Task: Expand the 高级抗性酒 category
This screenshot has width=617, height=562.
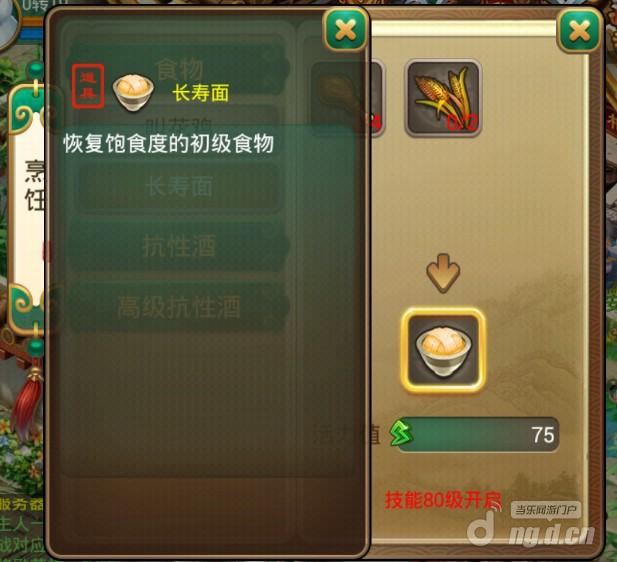Action: [179, 307]
